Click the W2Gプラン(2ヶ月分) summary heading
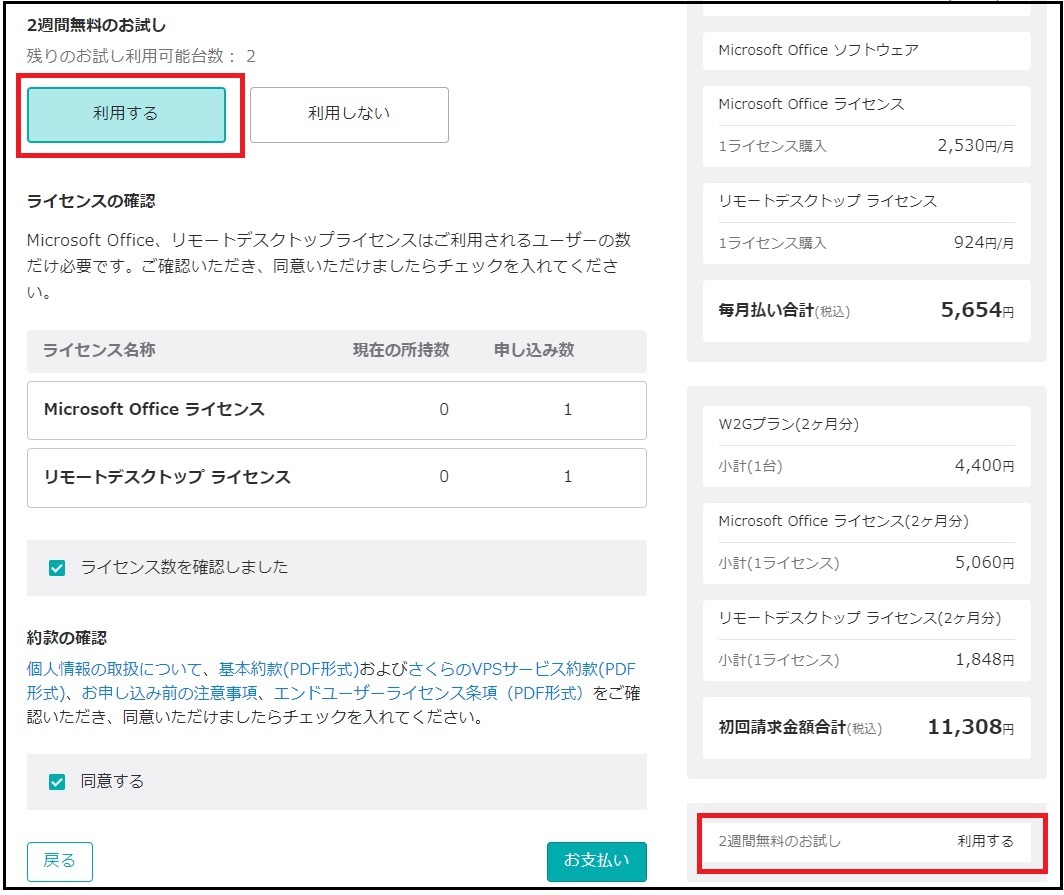This screenshot has height=895, width=1064. point(788,424)
